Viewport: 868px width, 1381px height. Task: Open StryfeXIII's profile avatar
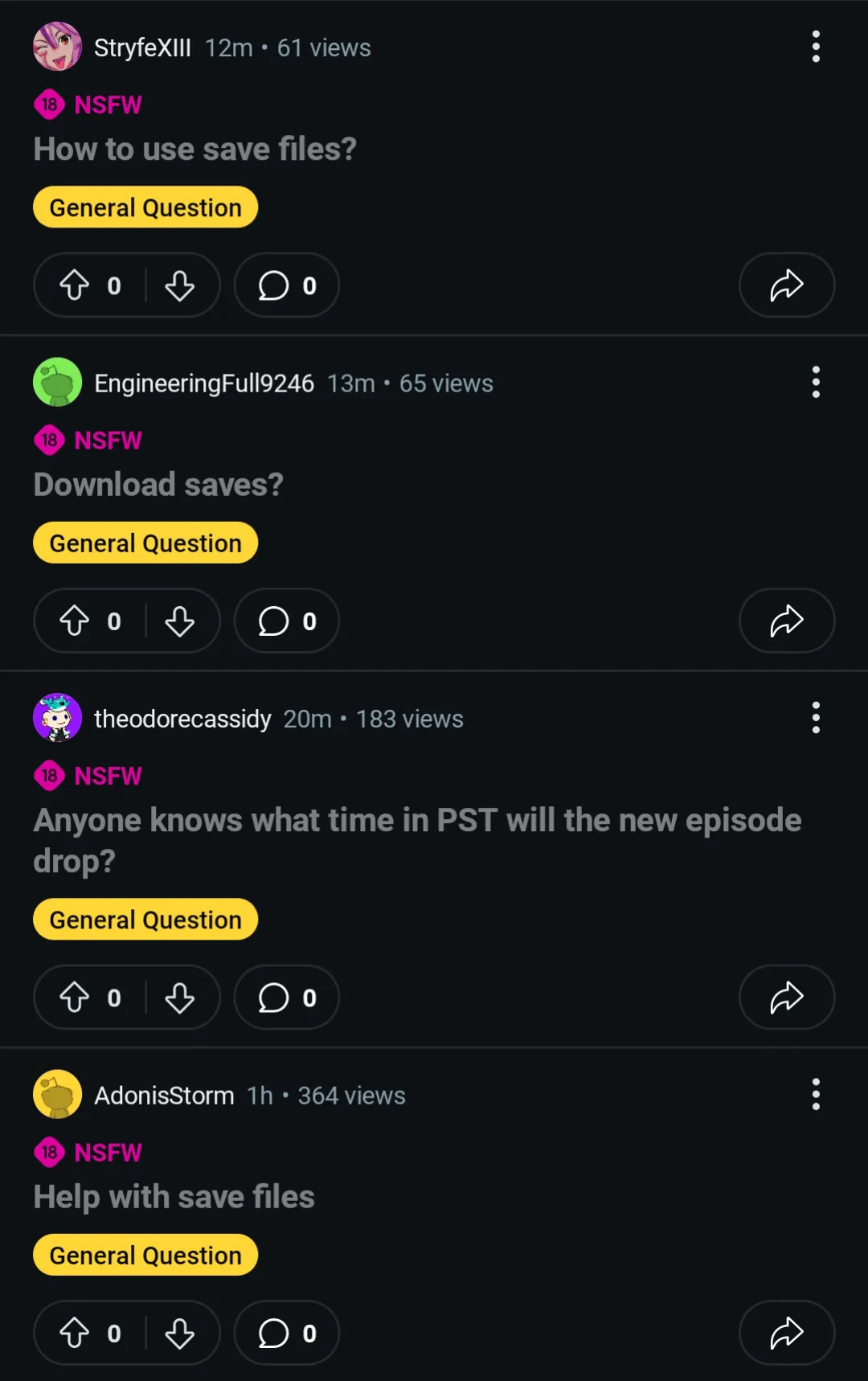(57, 47)
